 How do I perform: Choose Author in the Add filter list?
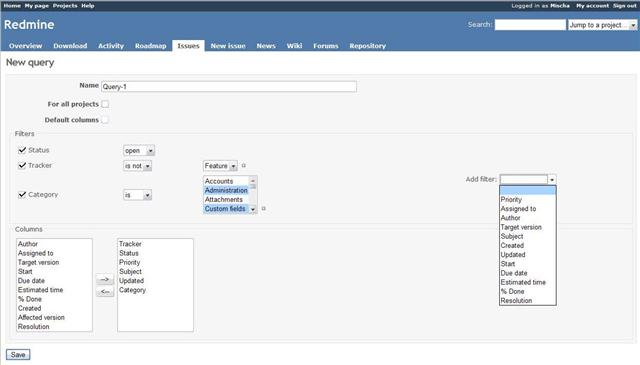coord(527,218)
